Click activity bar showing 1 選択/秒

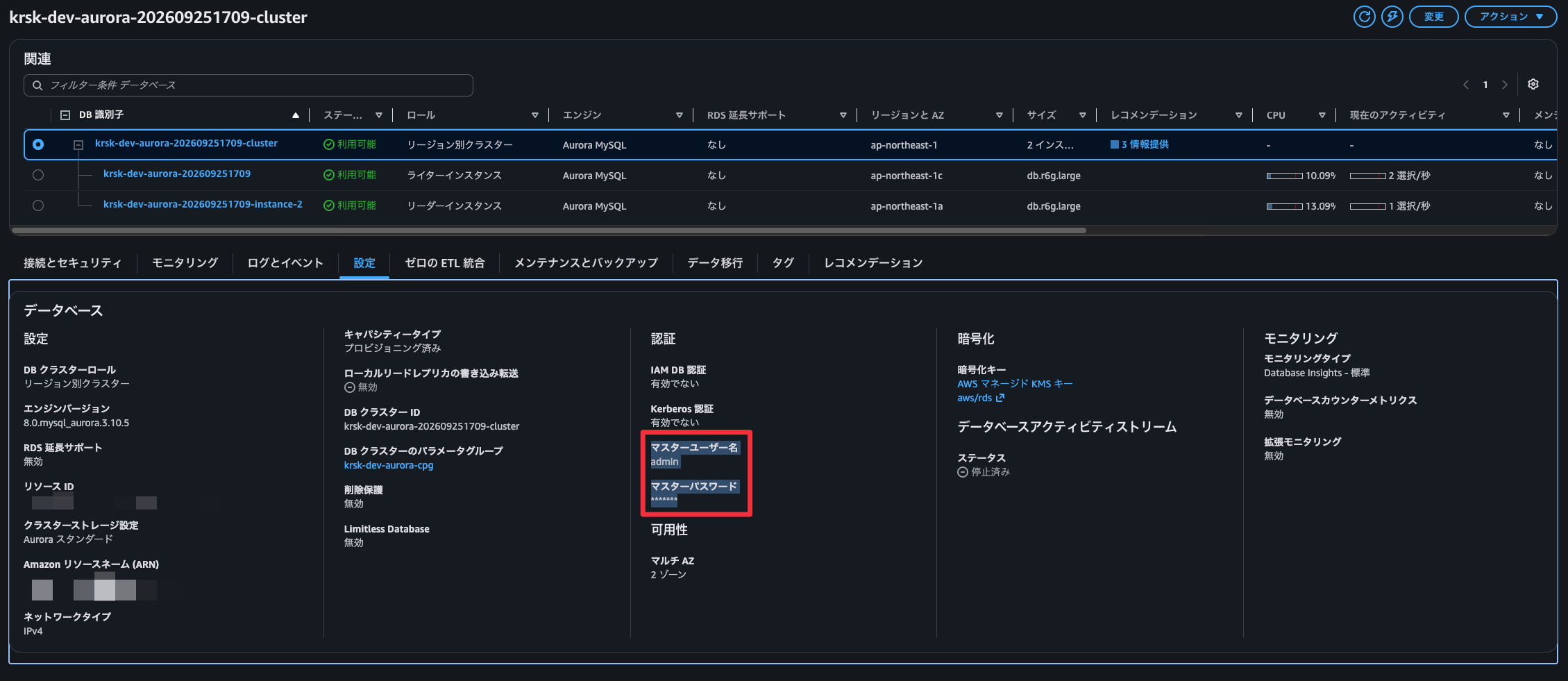tap(1367, 206)
